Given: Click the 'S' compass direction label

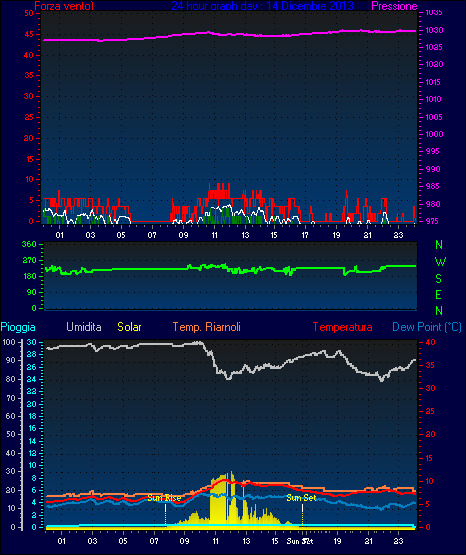Looking at the screenshot, I should click(438, 279).
